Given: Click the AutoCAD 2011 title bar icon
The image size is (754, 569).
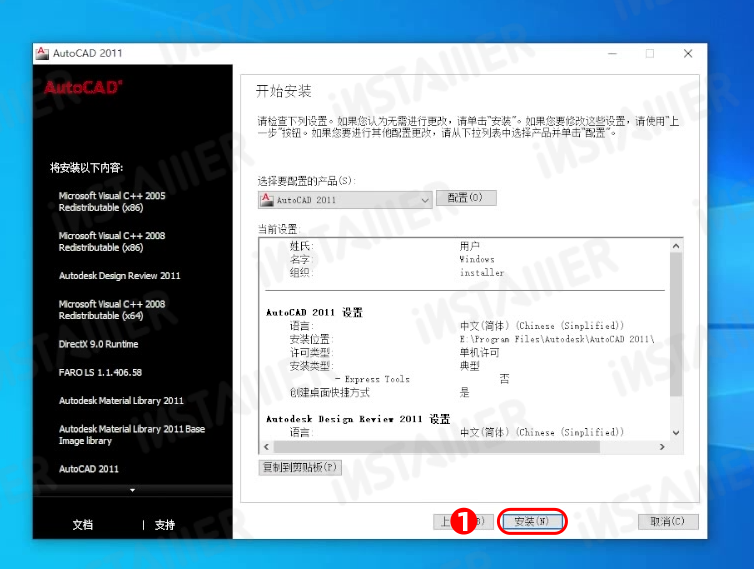Looking at the screenshot, I should tap(42, 53).
